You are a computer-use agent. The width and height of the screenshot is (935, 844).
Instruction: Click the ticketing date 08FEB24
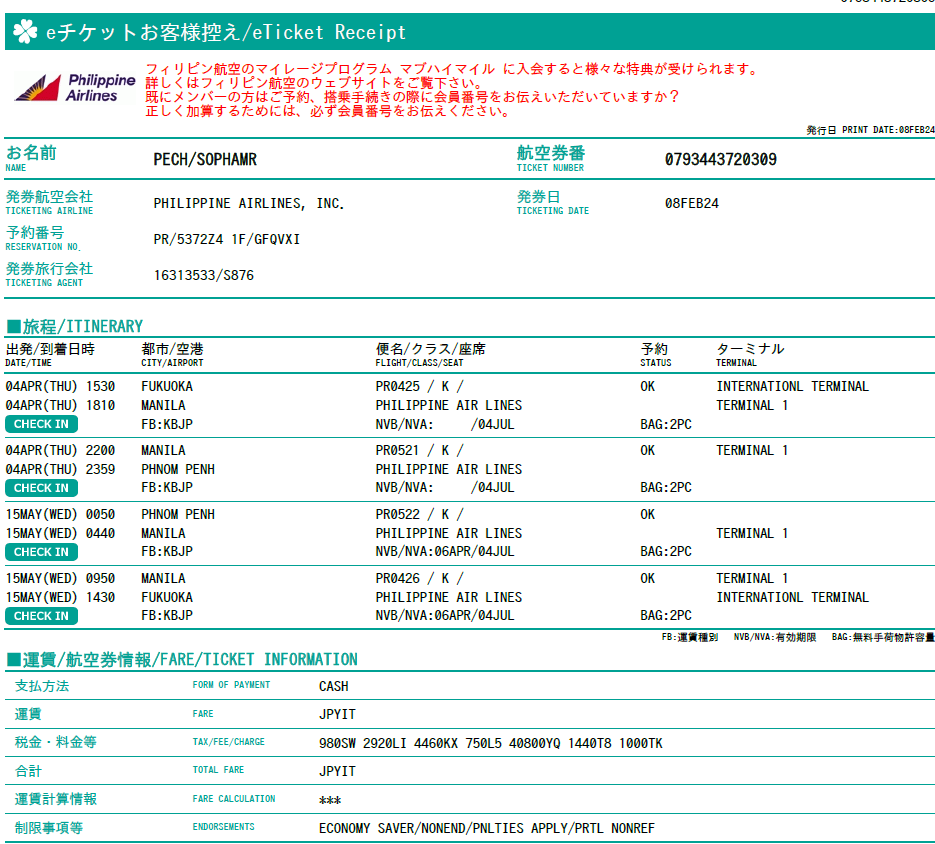pos(692,203)
